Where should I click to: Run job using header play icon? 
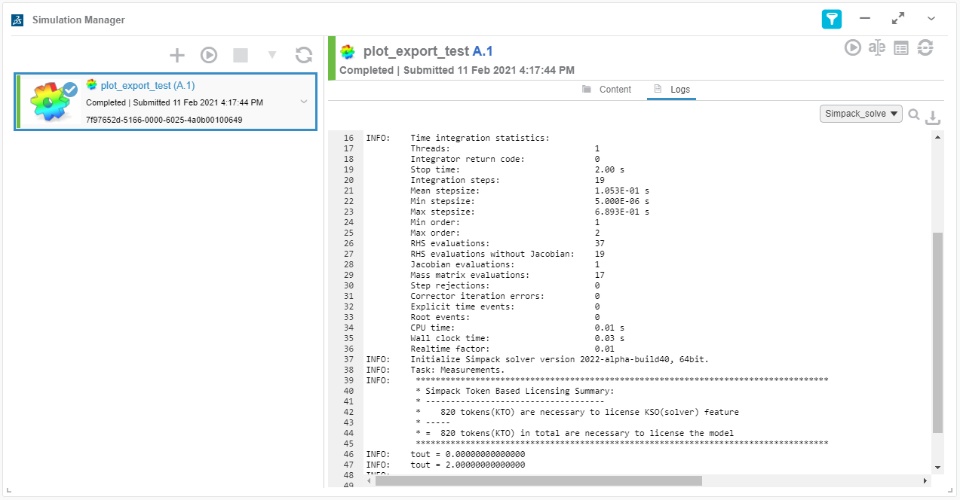pos(852,48)
